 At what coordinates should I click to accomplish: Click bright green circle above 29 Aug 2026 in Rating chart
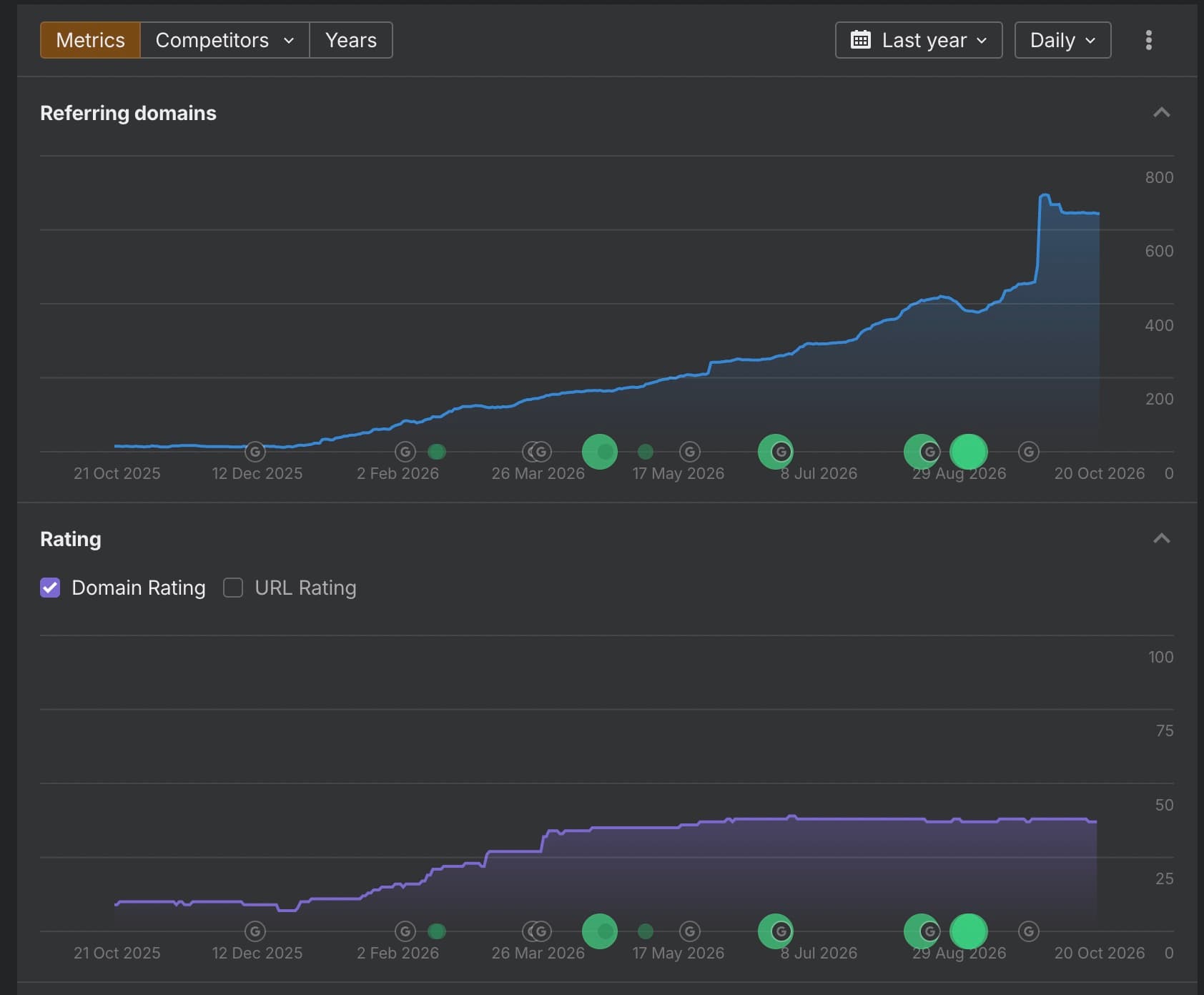coord(969,931)
